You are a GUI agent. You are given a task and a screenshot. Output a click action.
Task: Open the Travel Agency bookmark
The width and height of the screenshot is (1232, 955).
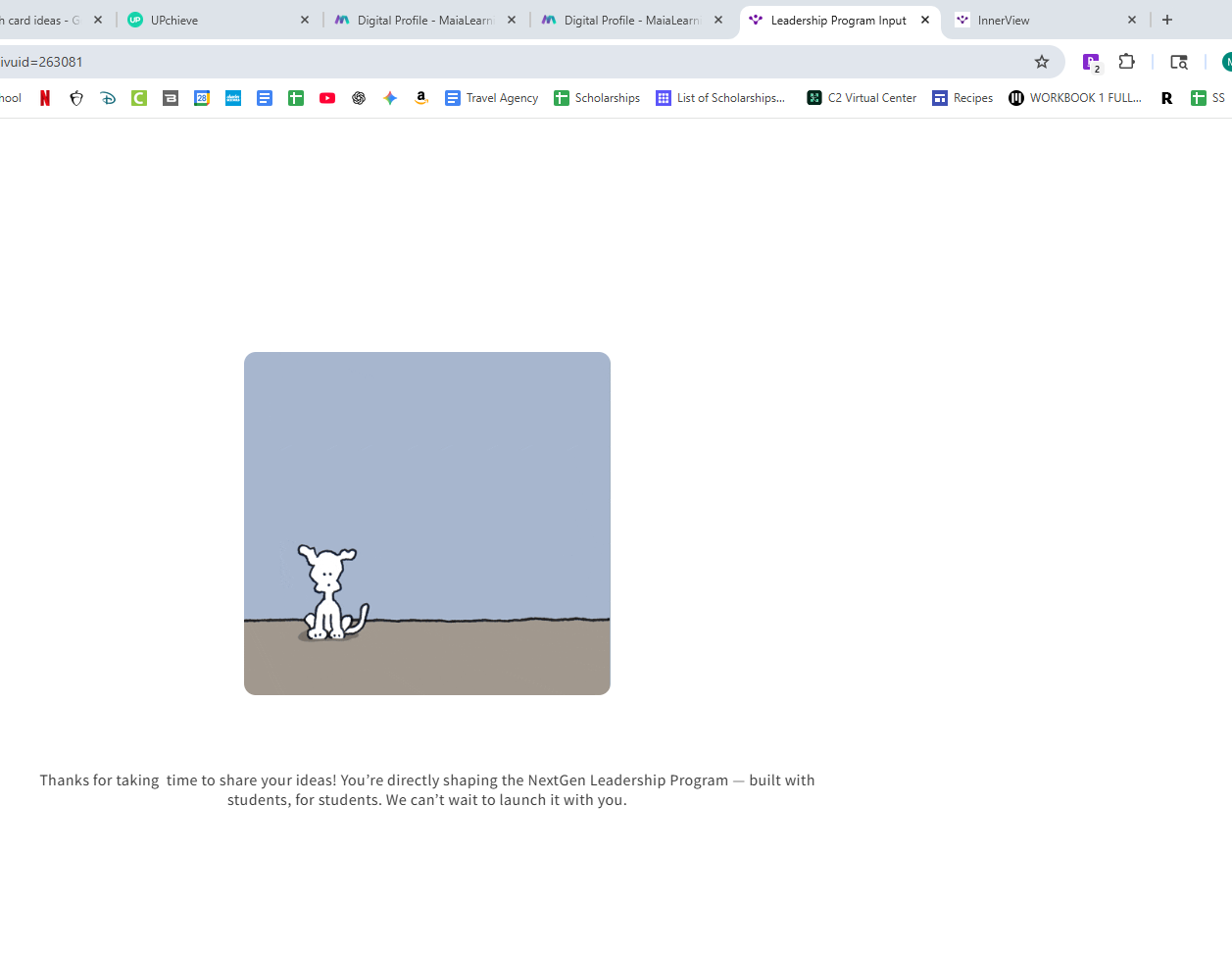pyautogui.click(x=491, y=98)
